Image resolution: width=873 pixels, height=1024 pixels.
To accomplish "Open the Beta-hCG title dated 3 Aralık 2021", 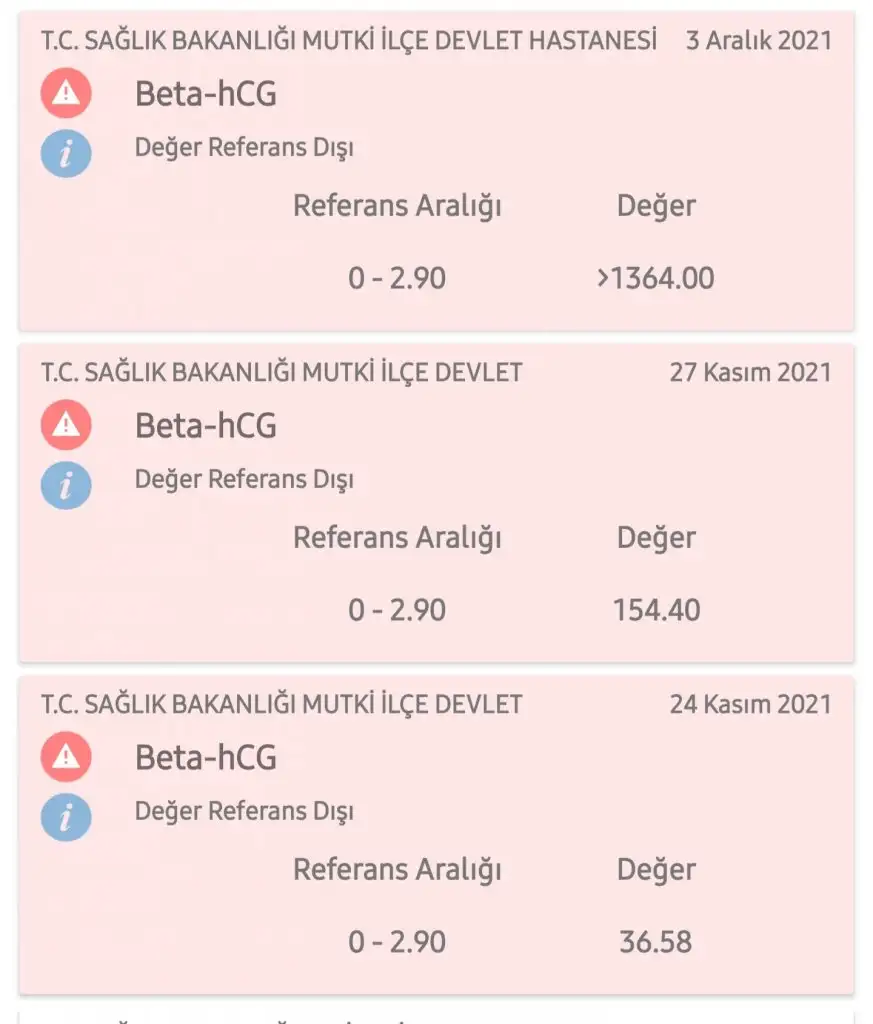I will click(x=205, y=94).
